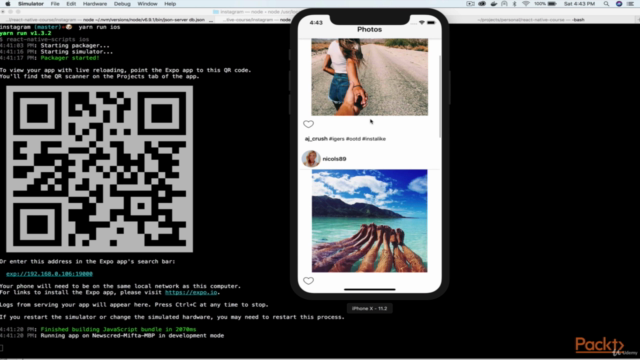Like the beach photo with heart icon
The image size is (640, 360).
309,280
